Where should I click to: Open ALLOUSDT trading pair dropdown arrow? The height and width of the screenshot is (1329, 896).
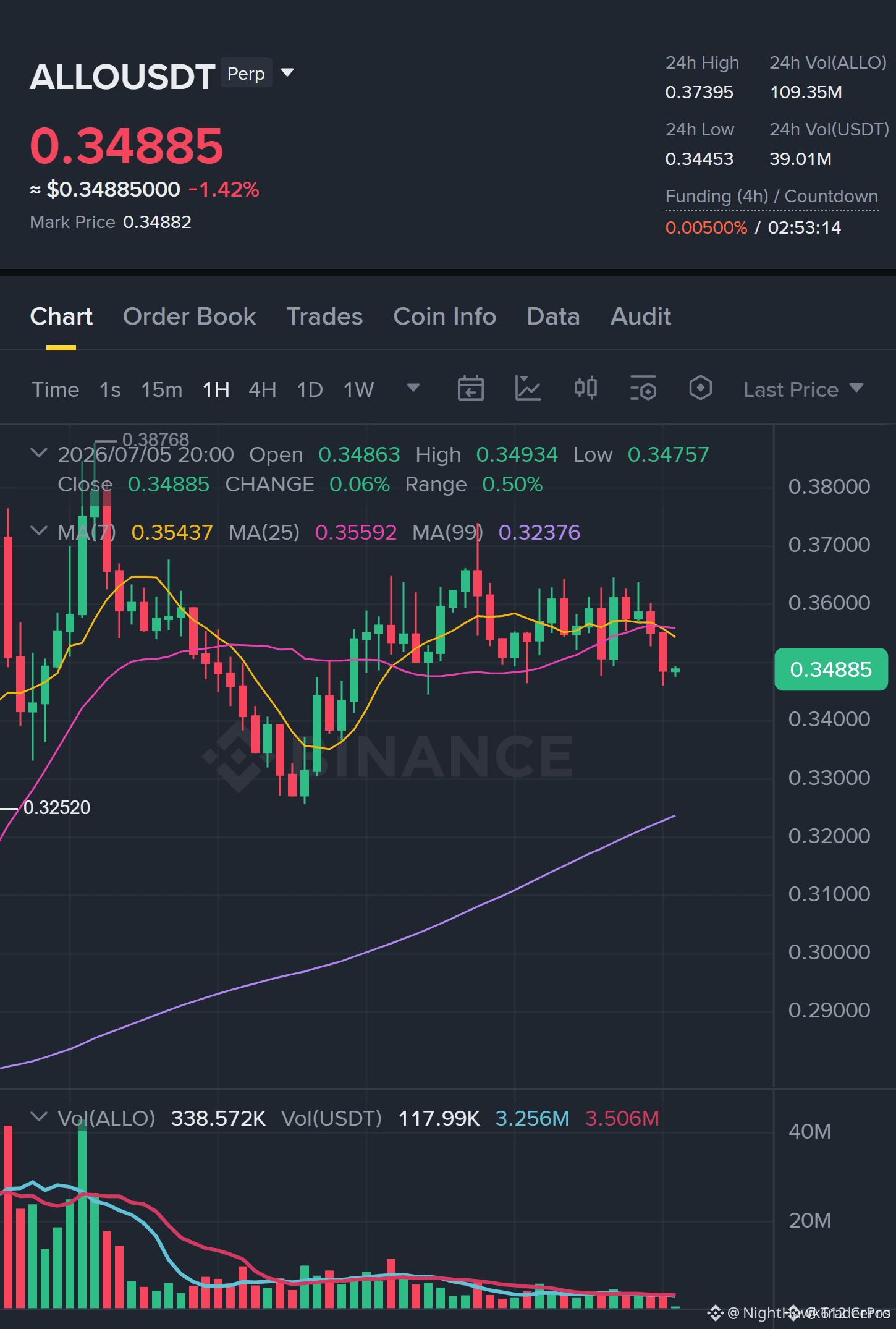click(287, 73)
